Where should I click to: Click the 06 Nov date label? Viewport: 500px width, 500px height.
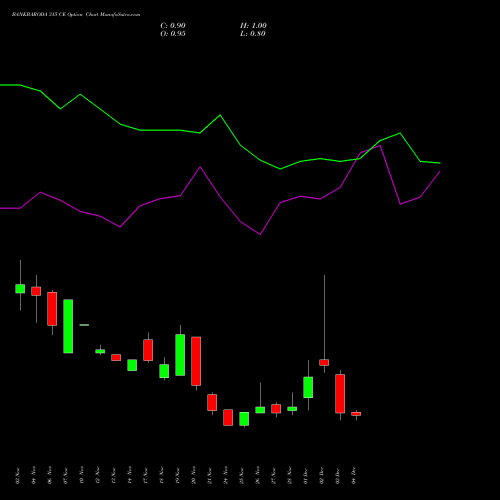tap(50, 476)
